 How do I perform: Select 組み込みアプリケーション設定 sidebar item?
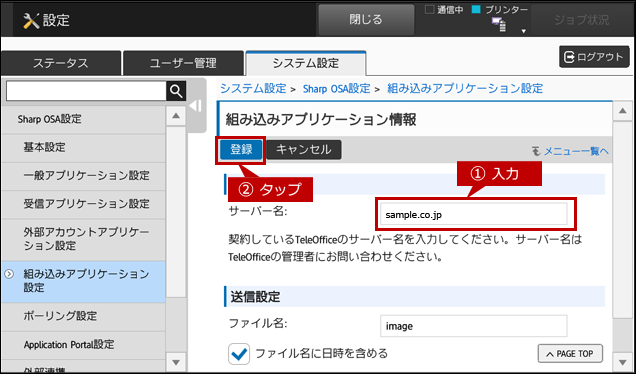tap(83, 281)
